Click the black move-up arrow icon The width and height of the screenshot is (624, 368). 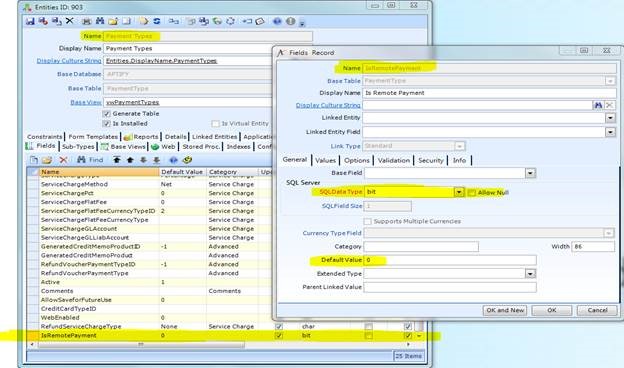[x=130, y=160]
